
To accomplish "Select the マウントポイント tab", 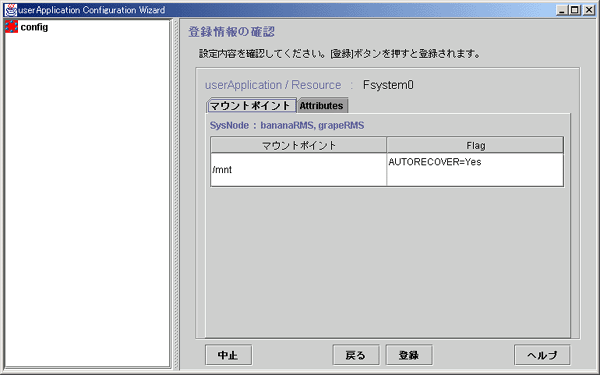I will coord(251,106).
